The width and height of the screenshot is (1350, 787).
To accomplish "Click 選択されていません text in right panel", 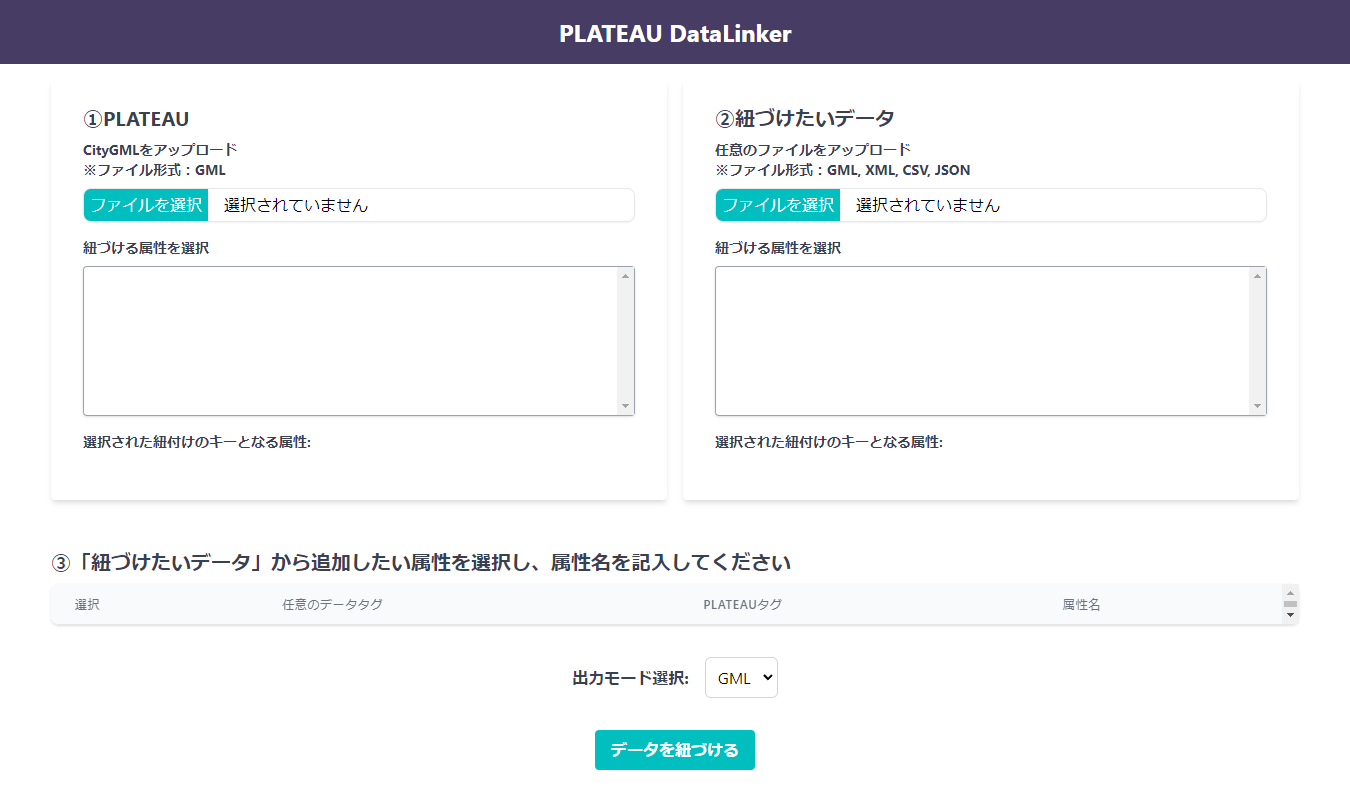I will pyautogui.click(x=928, y=205).
